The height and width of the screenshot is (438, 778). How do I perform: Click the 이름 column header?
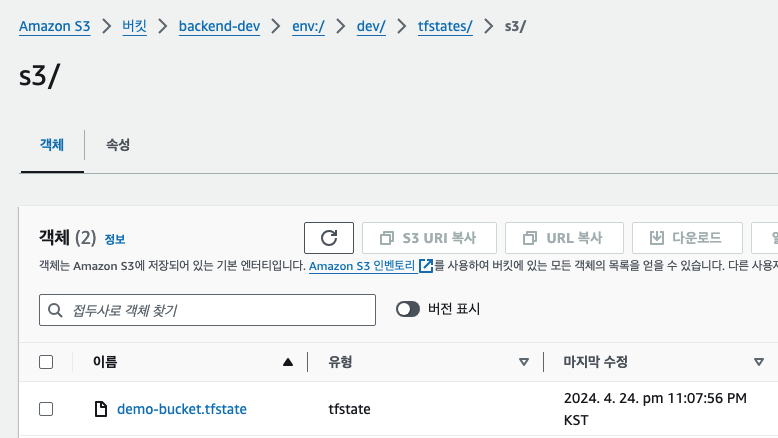tap(105, 362)
